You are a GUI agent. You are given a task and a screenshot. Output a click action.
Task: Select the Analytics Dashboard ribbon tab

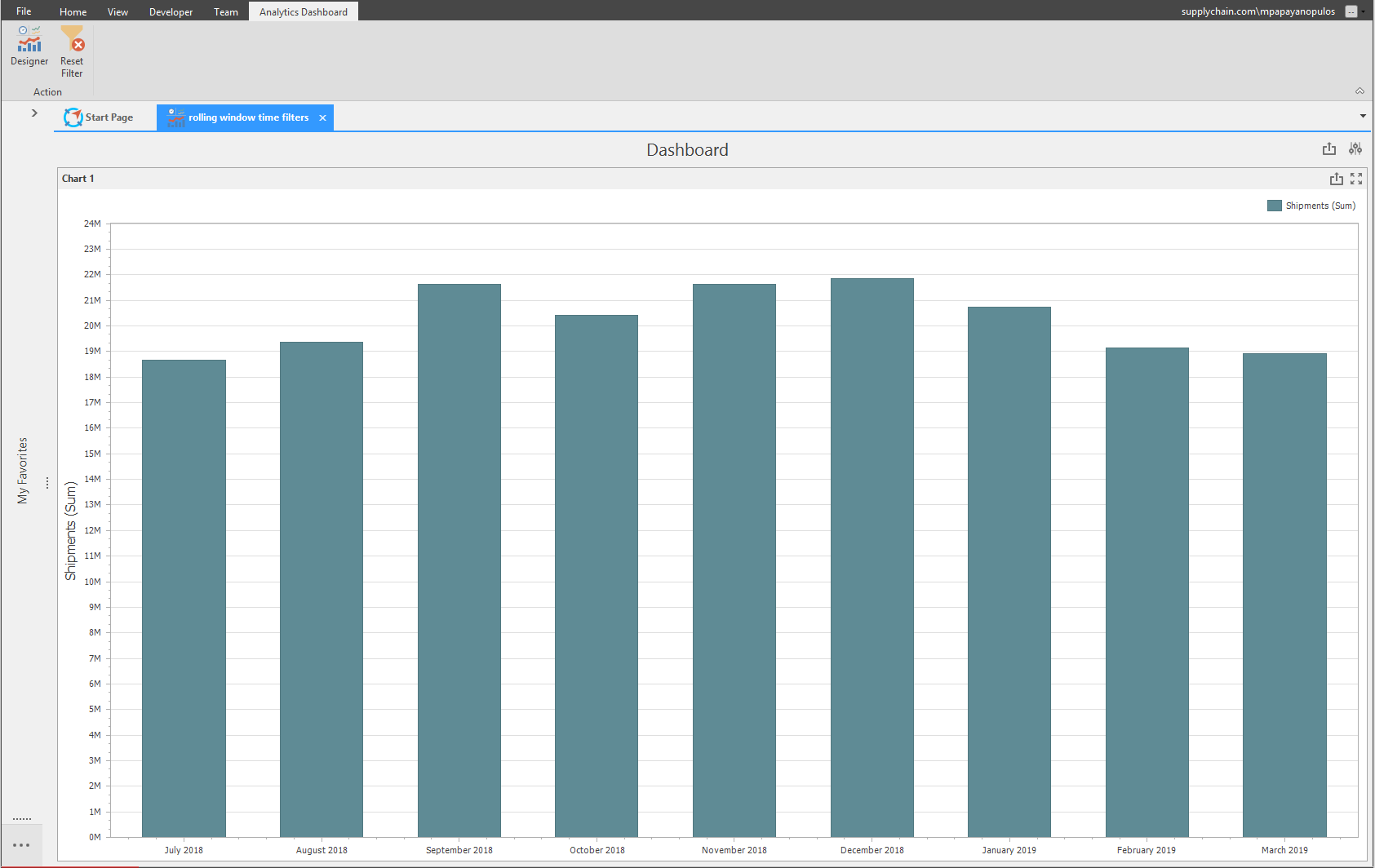304,11
